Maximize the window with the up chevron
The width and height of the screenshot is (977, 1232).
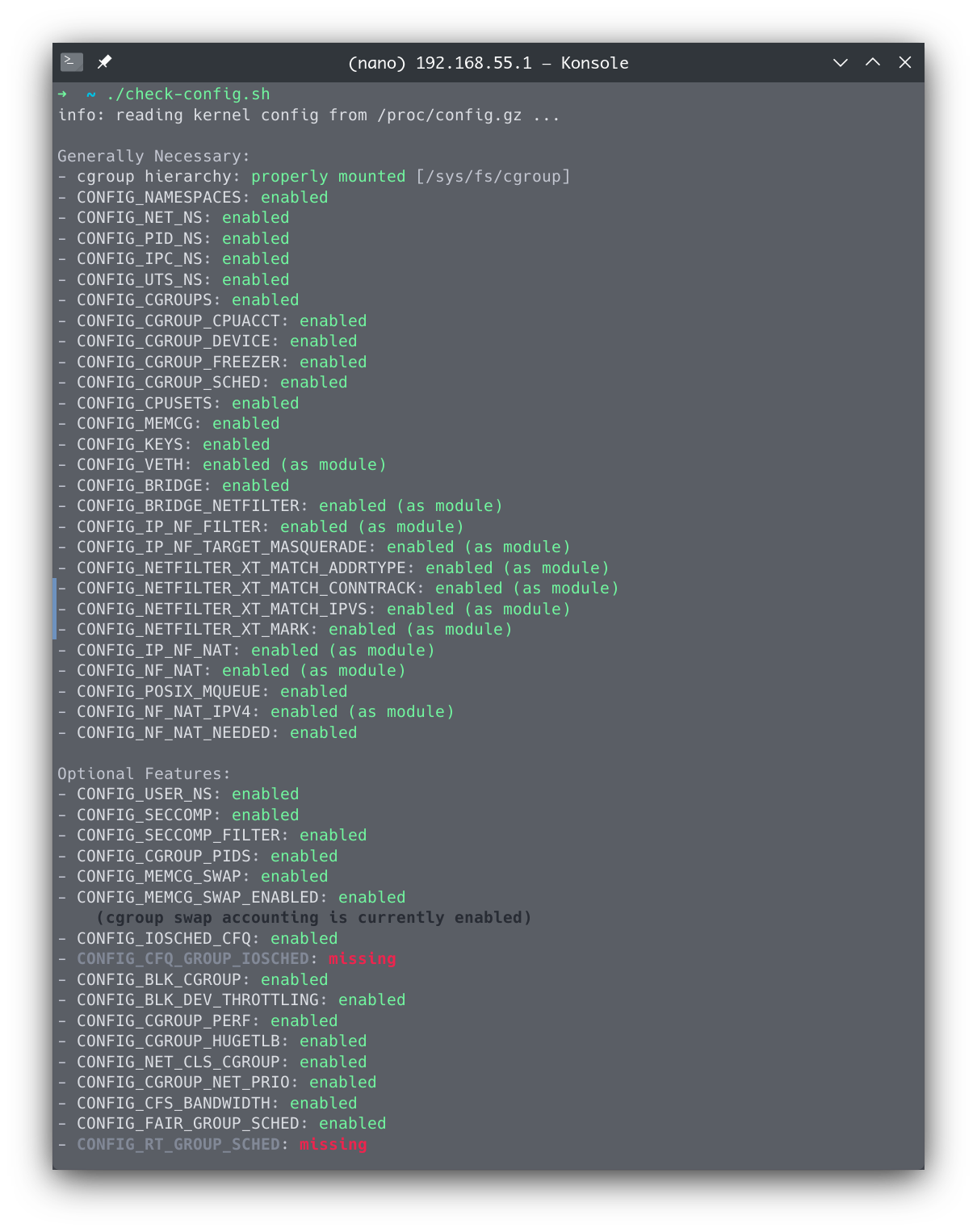point(873,62)
